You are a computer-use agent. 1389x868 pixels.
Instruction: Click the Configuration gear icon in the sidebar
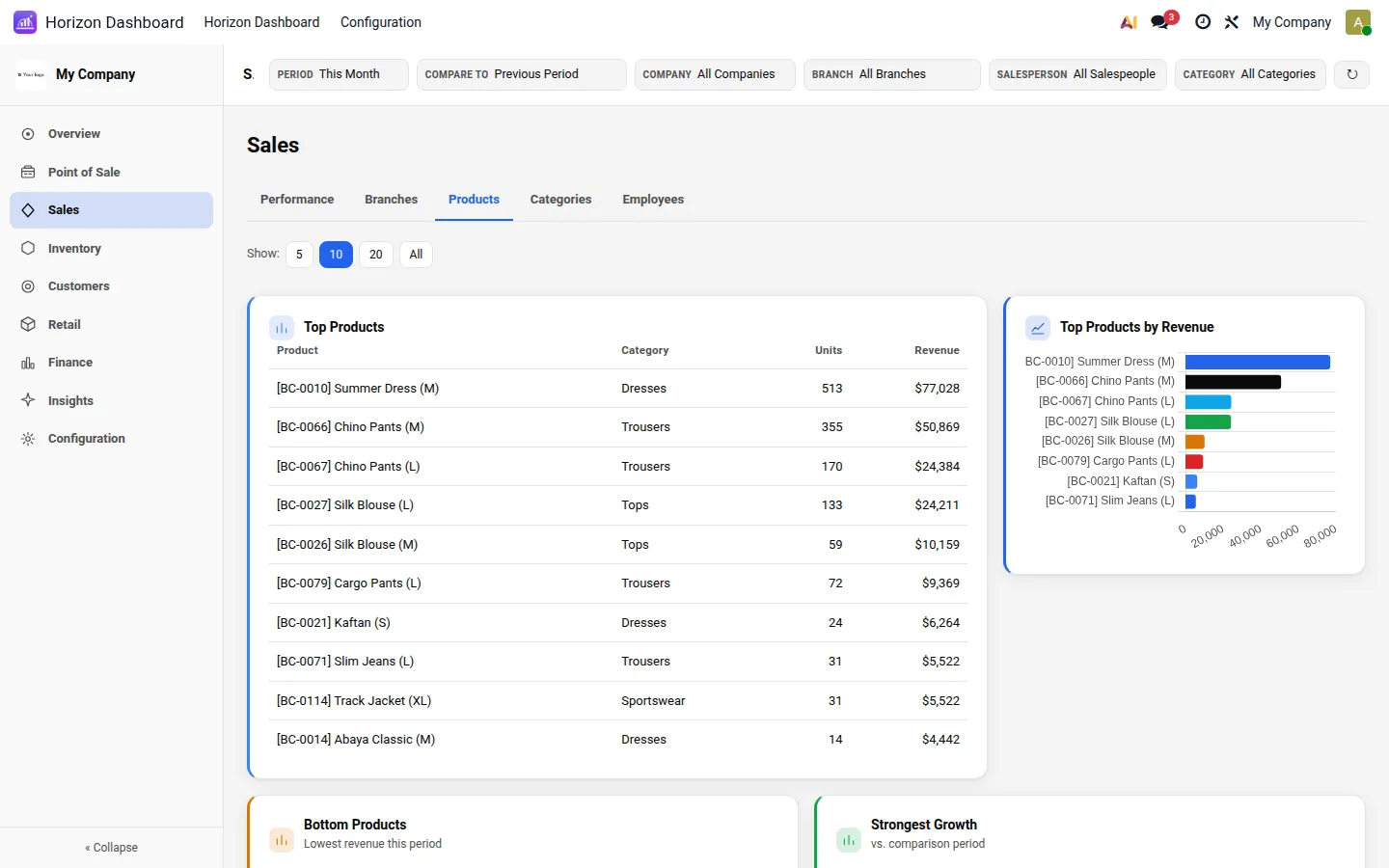tap(28, 439)
